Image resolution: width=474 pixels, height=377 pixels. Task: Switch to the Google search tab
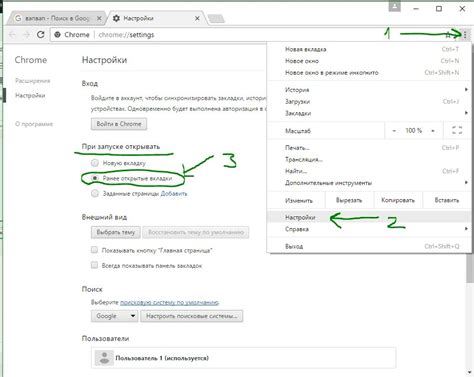57,18
